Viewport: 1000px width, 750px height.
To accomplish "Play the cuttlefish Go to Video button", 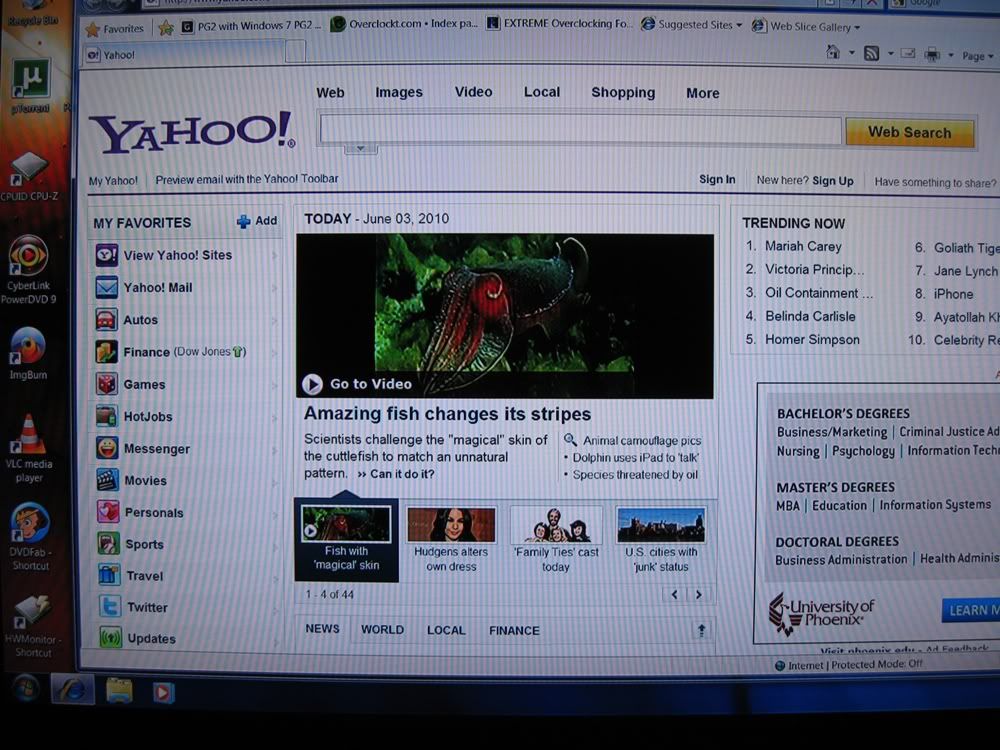I will pyautogui.click(x=357, y=384).
